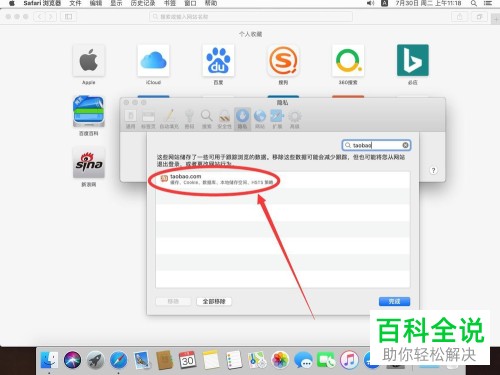Viewport: 500px width, 375px height.
Task: Clear the taobao search field text
Action: click(x=405, y=145)
